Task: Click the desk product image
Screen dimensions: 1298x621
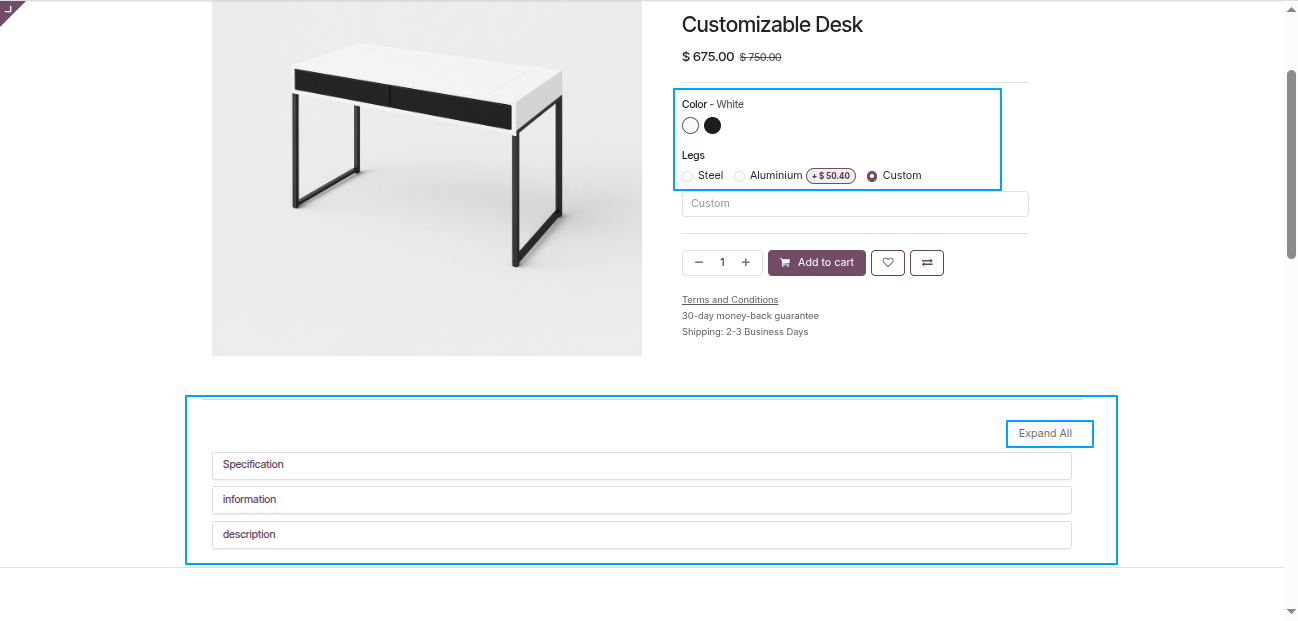Action: point(427,178)
